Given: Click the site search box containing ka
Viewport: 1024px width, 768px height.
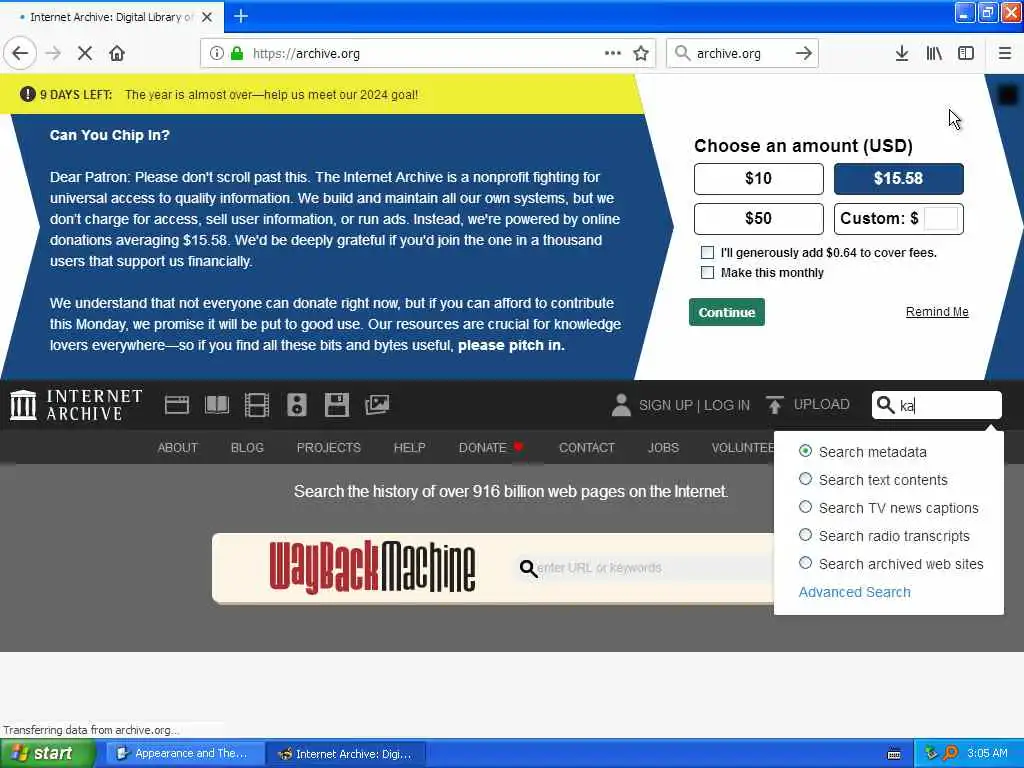Looking at the screenshot, I should 936,405.
